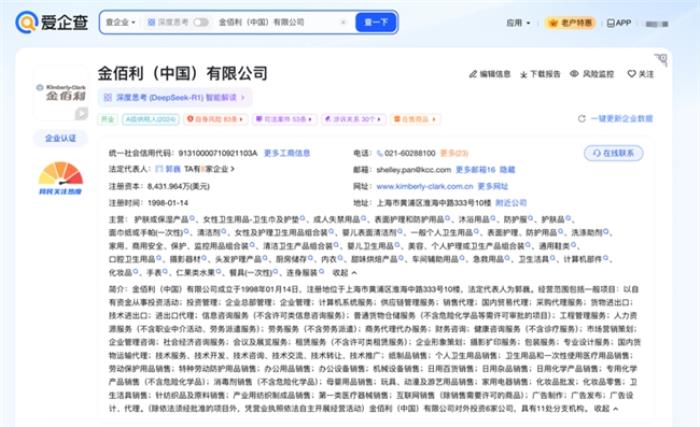Open 更多邮箱16 link
This screenshot has height=427, width=700.
click(x=475, y=170)
